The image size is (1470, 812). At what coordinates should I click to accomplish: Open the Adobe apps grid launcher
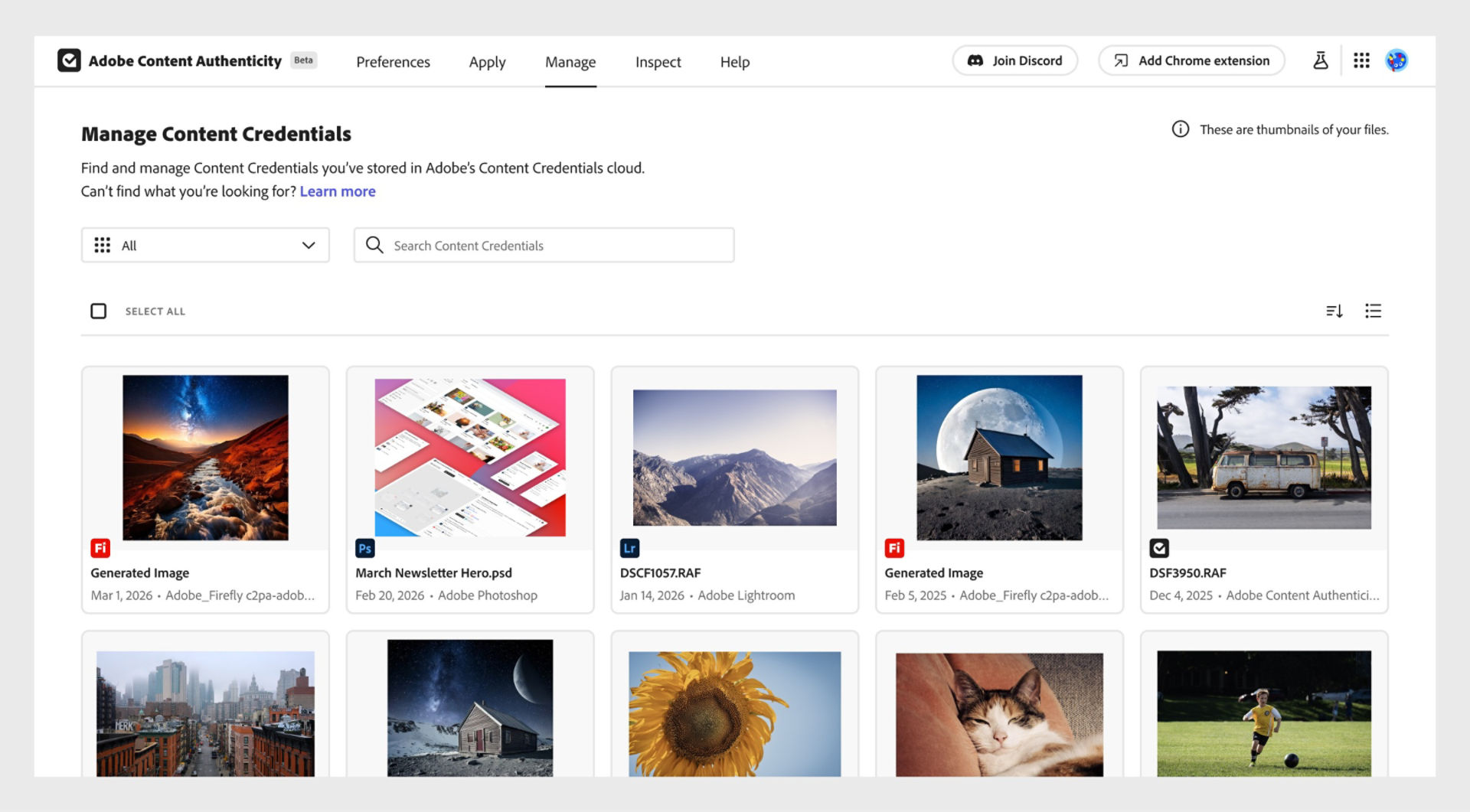coord(1361,60)
